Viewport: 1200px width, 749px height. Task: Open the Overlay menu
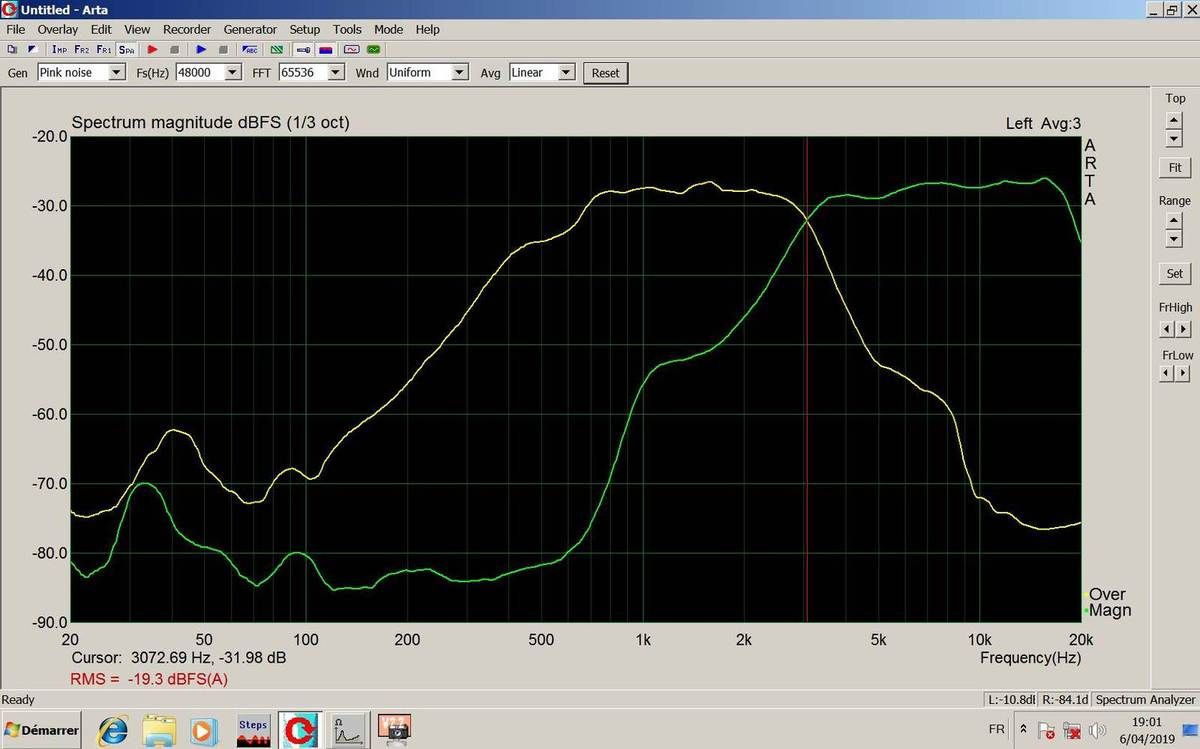pyautogui.click(x=58, y=29)
